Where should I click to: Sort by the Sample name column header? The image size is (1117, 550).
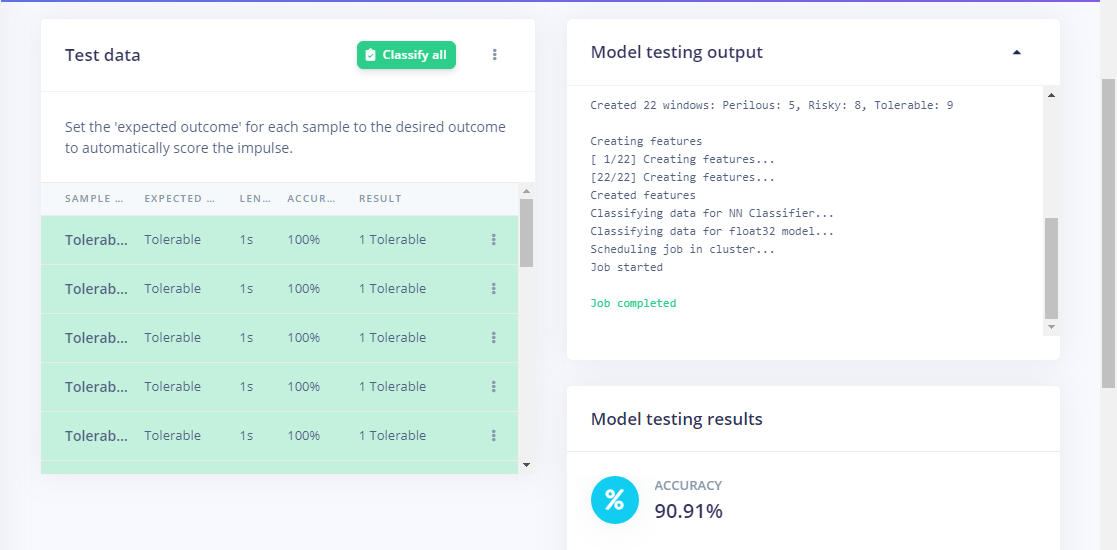point(94,199)
